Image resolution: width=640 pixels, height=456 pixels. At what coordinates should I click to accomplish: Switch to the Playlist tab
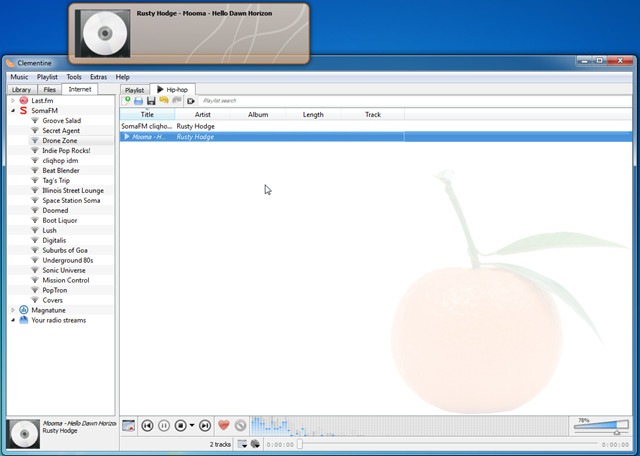click(x=135, y=90)
